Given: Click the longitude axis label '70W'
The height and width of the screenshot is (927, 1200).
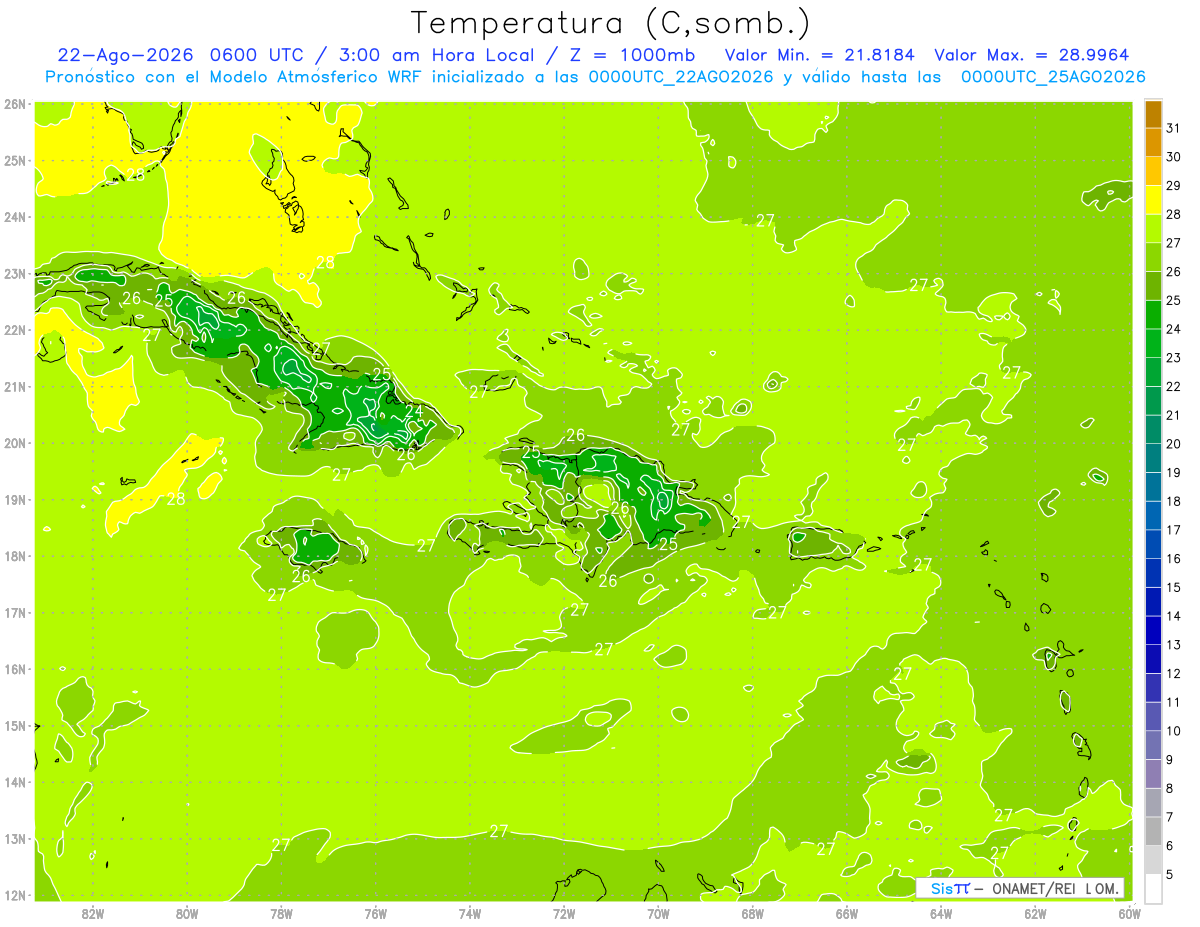Looking at the screenshot, I should point(658,913).
